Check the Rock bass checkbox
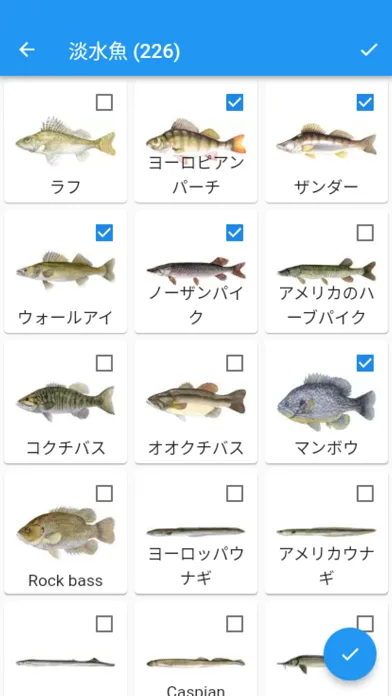The width and height of the screenshot is (392, 696). (104, 493)
